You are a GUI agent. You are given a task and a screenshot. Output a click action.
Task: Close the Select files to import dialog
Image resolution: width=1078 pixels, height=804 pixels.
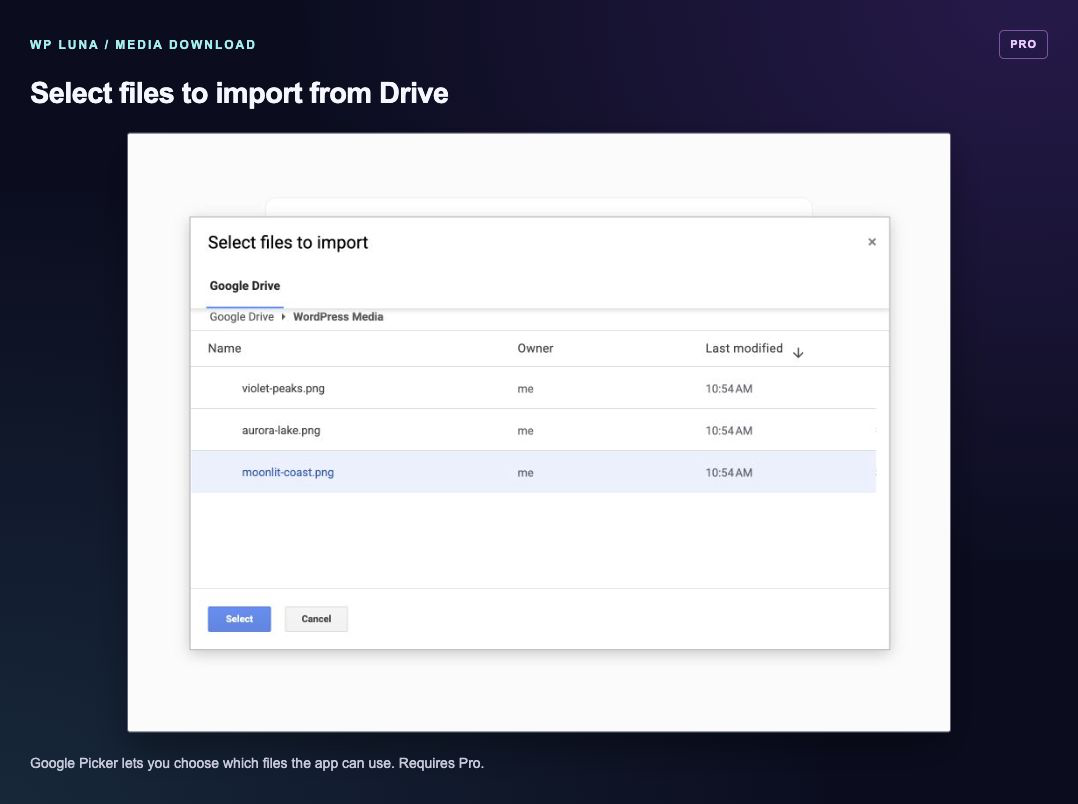872,241
